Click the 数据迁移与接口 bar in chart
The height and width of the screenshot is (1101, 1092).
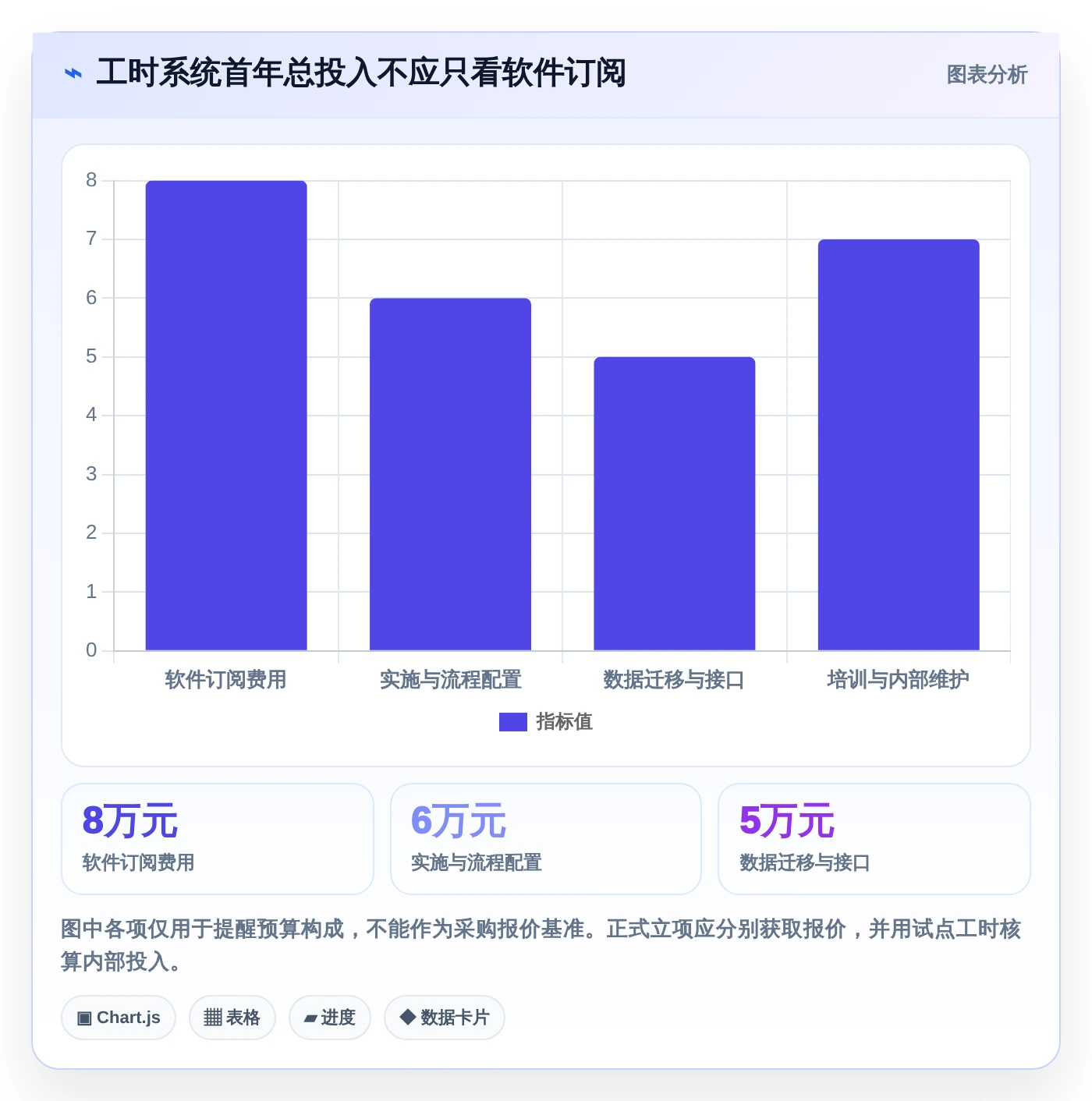pos(675,504)
